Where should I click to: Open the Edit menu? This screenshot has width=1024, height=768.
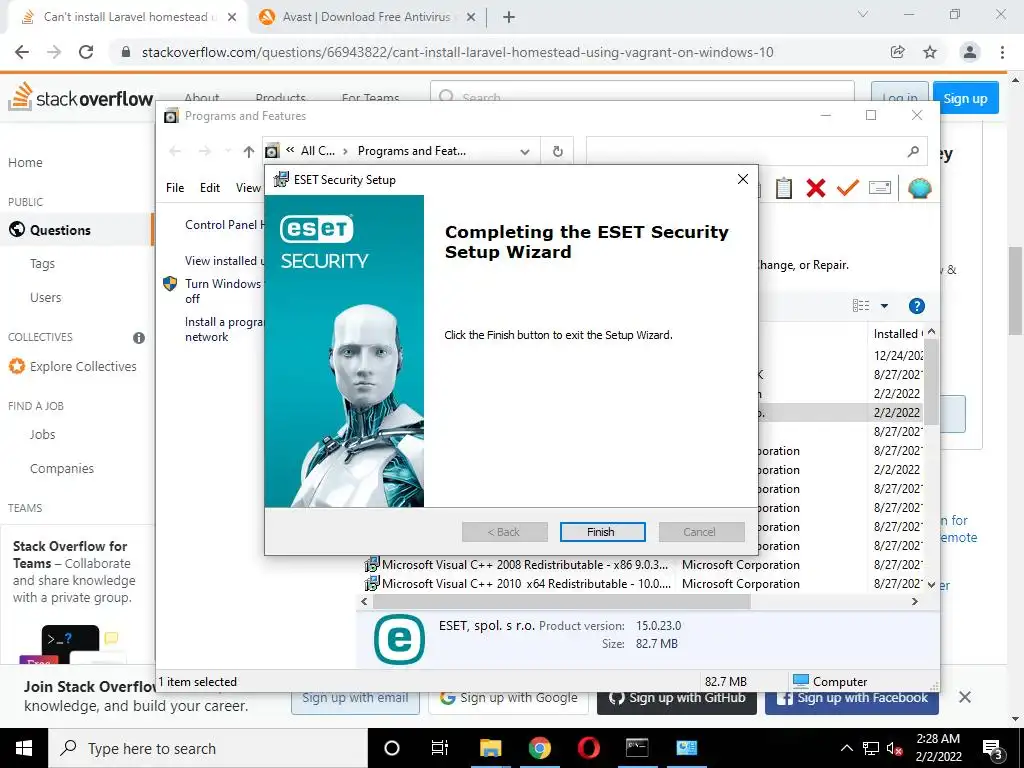(210, 188)
